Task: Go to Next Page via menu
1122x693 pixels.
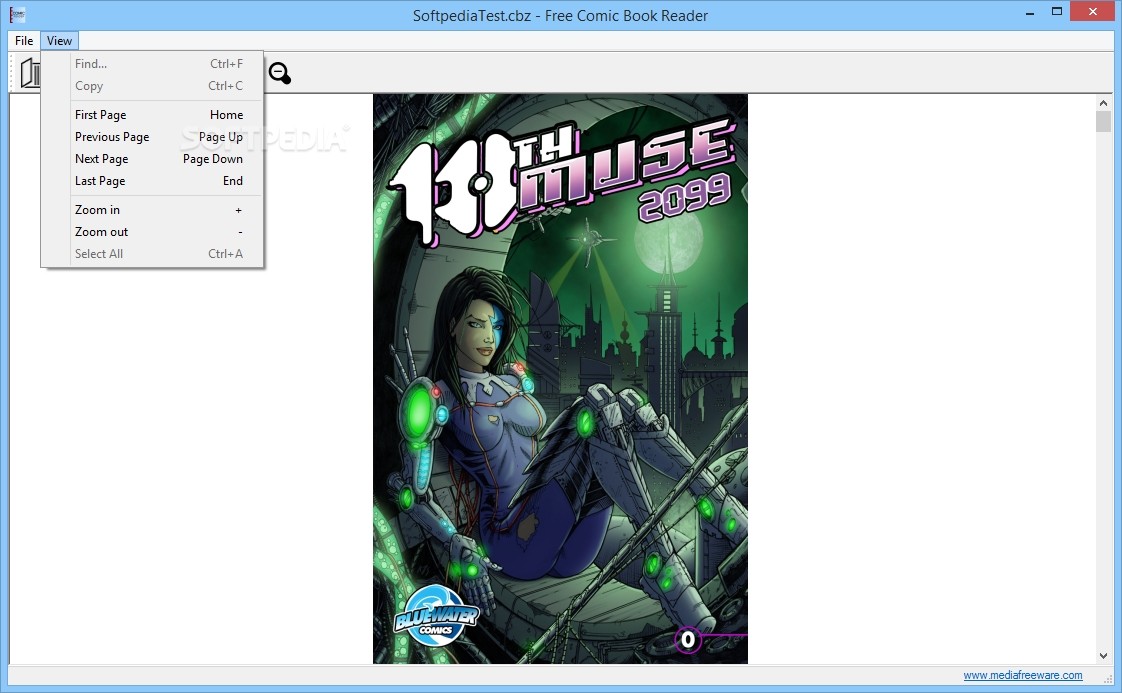Action: (x=152, y=159)
